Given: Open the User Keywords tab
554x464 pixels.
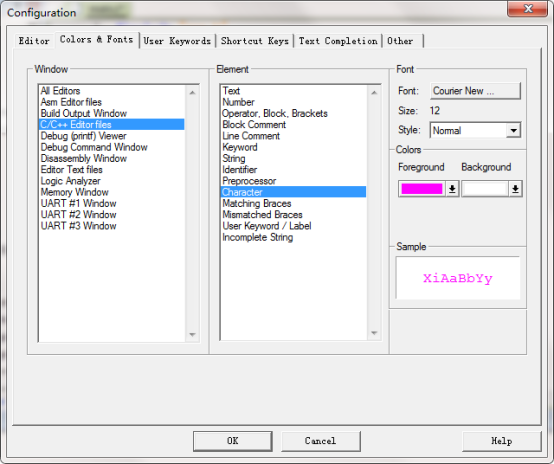Looking at the screenshot, I should coord(177,41).
